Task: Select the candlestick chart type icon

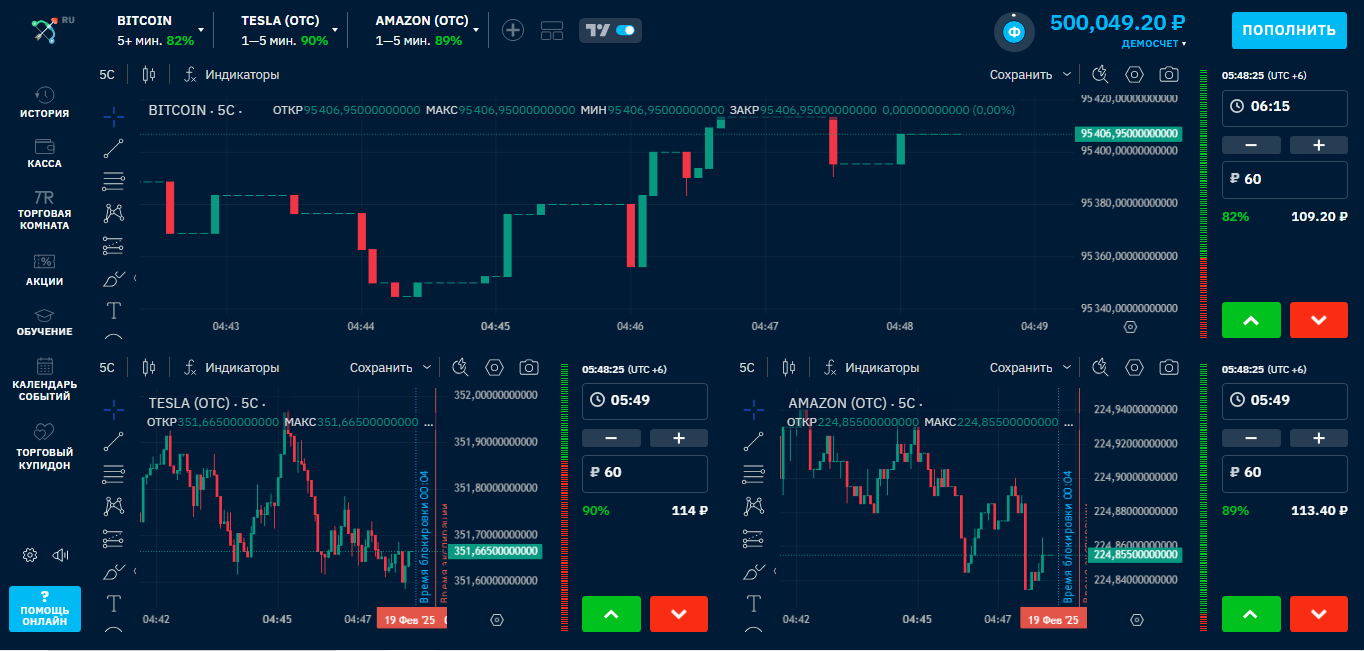Action: point(148,74)
